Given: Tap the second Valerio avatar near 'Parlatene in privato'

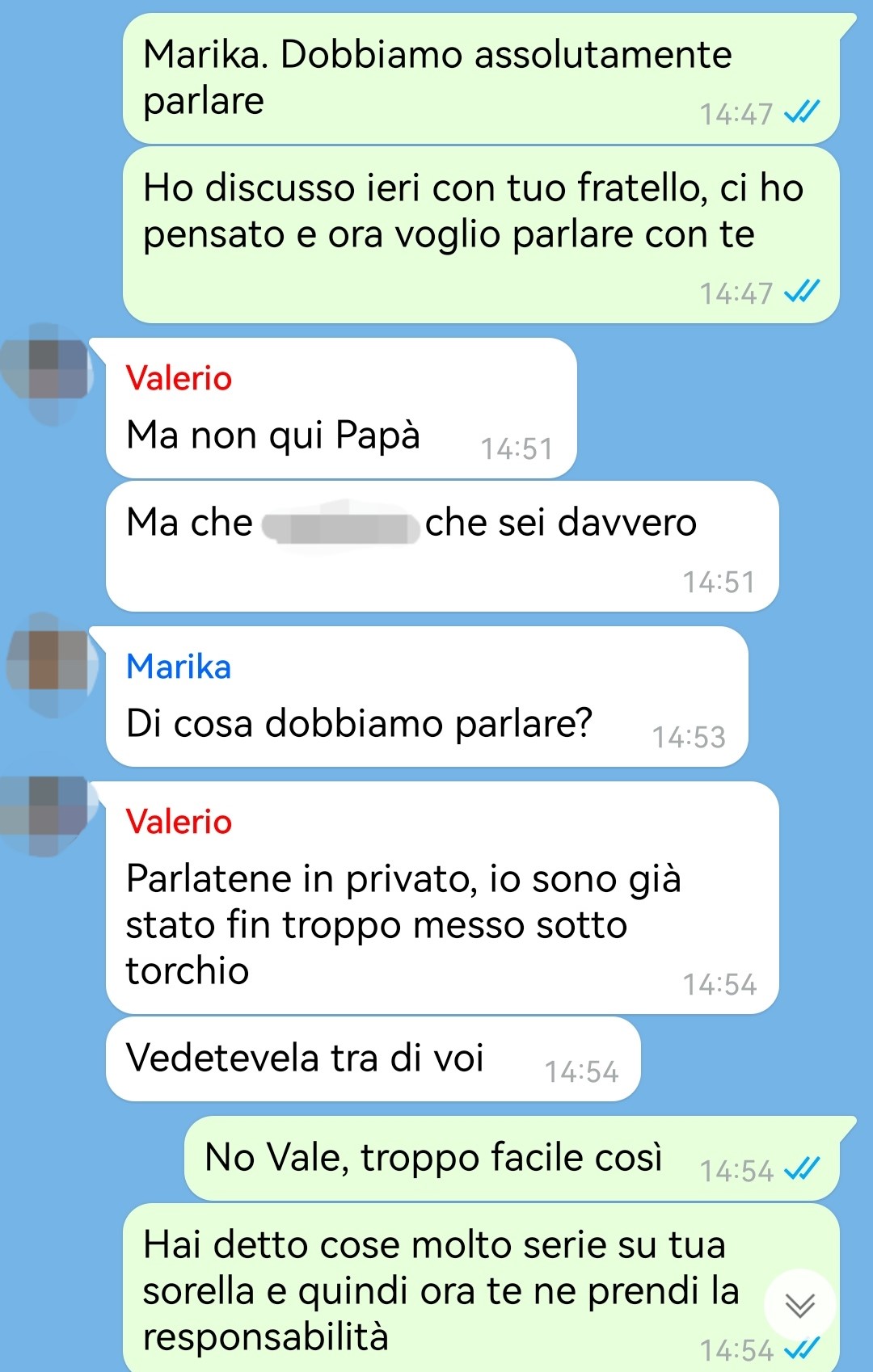Looking at the screenshot, I should [x=47, y=815].
